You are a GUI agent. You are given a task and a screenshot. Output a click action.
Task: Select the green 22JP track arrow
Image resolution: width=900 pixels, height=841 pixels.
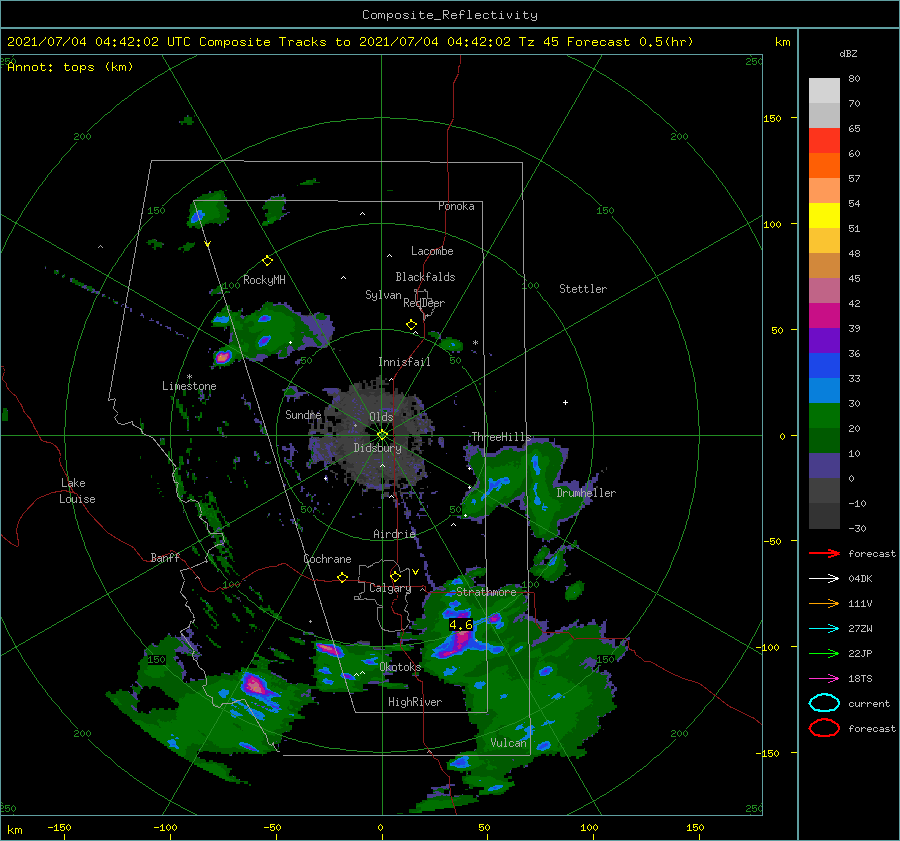pyautogui.click(x=824, y=653)
